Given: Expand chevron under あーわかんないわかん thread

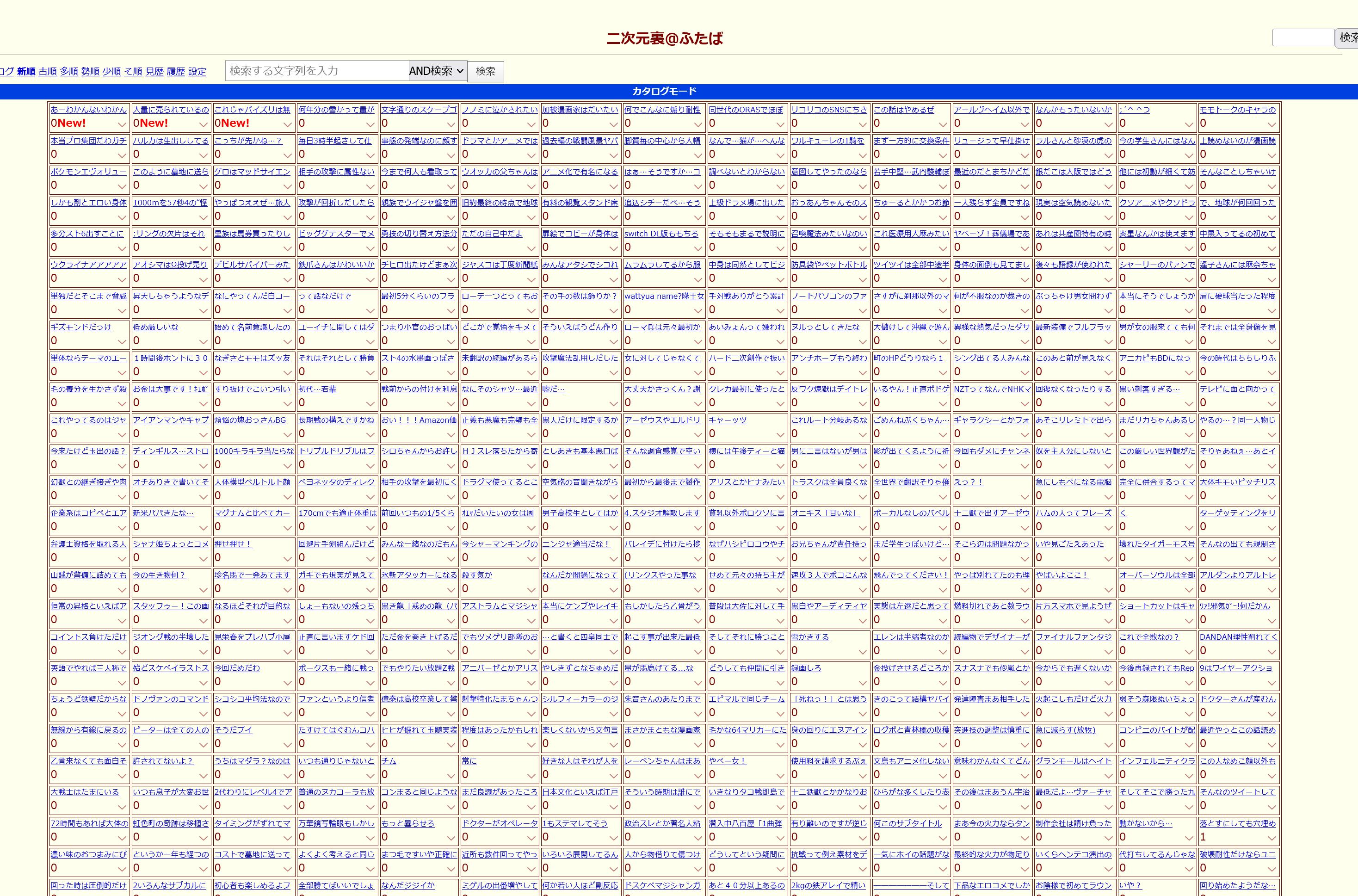Looking at the screenshot, I should click(x=122, y=124).
